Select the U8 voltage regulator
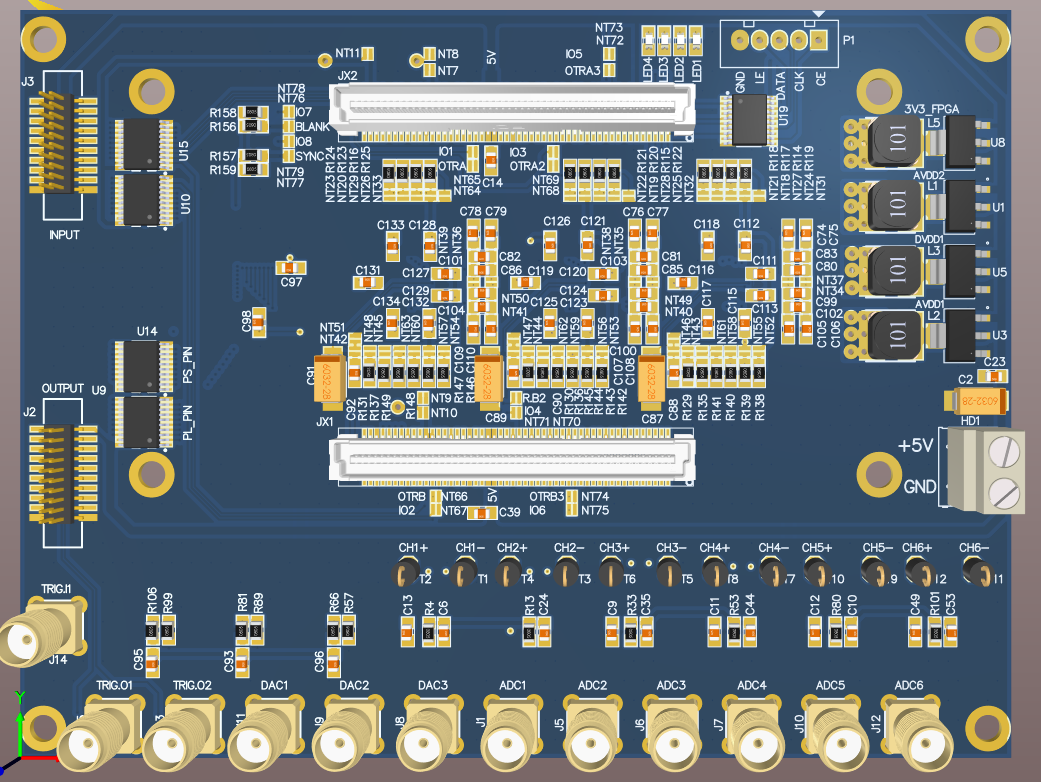Image resolution: width=1041 pixels, height=782 pixels. coord(964,140)
